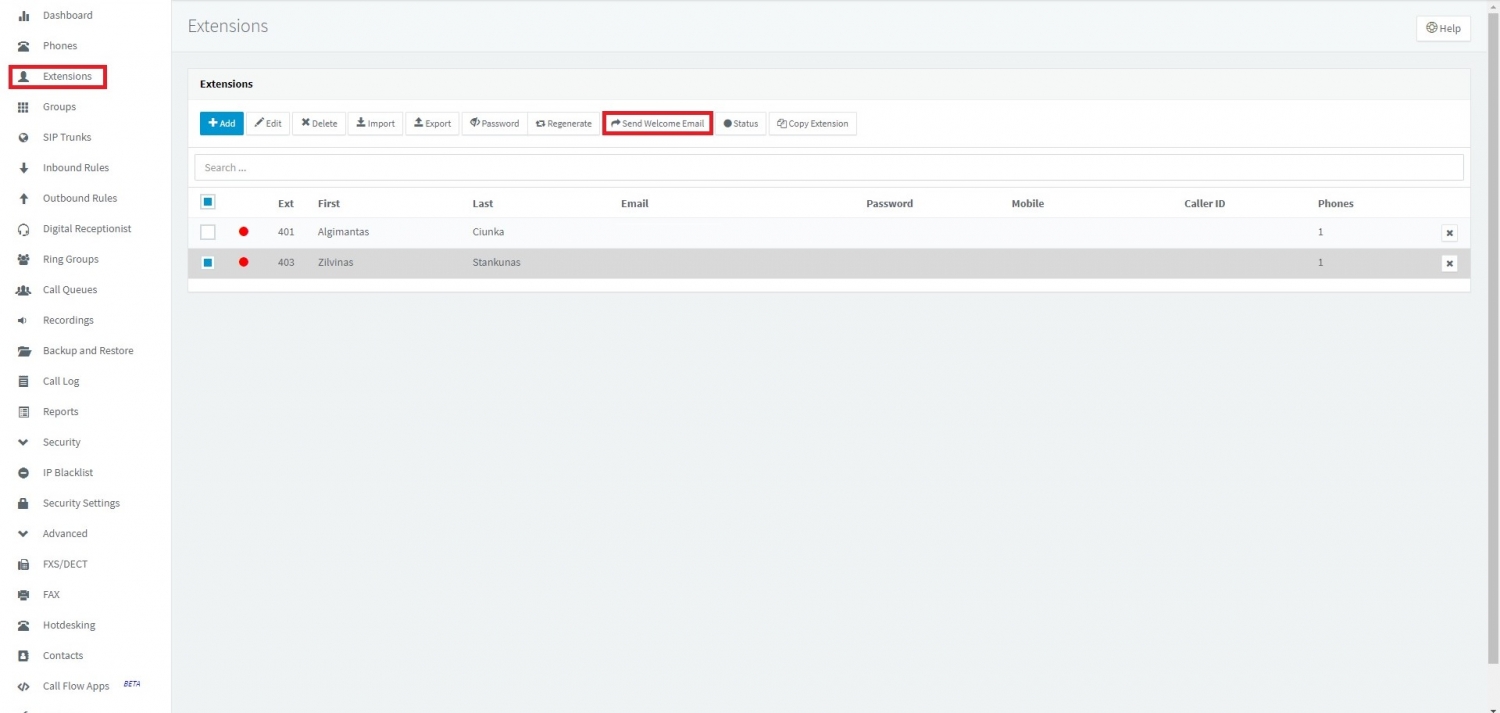Screen dimensions: 1500x713
Task: Click the Password button
Action: pyautogui.click(x=494, y=124)
